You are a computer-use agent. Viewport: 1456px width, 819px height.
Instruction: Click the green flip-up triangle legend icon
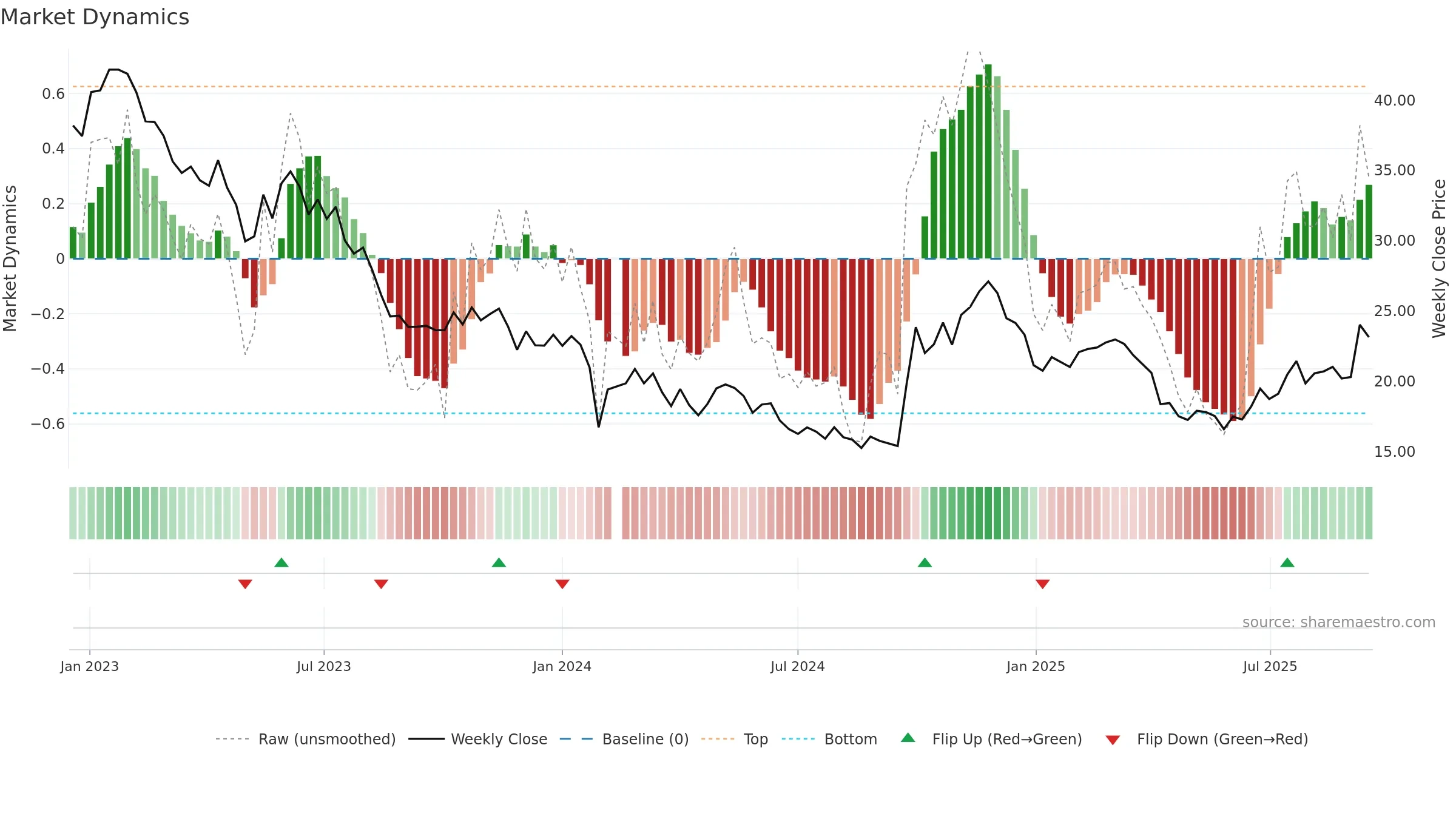pyautogui.click(x=908, y=738)
